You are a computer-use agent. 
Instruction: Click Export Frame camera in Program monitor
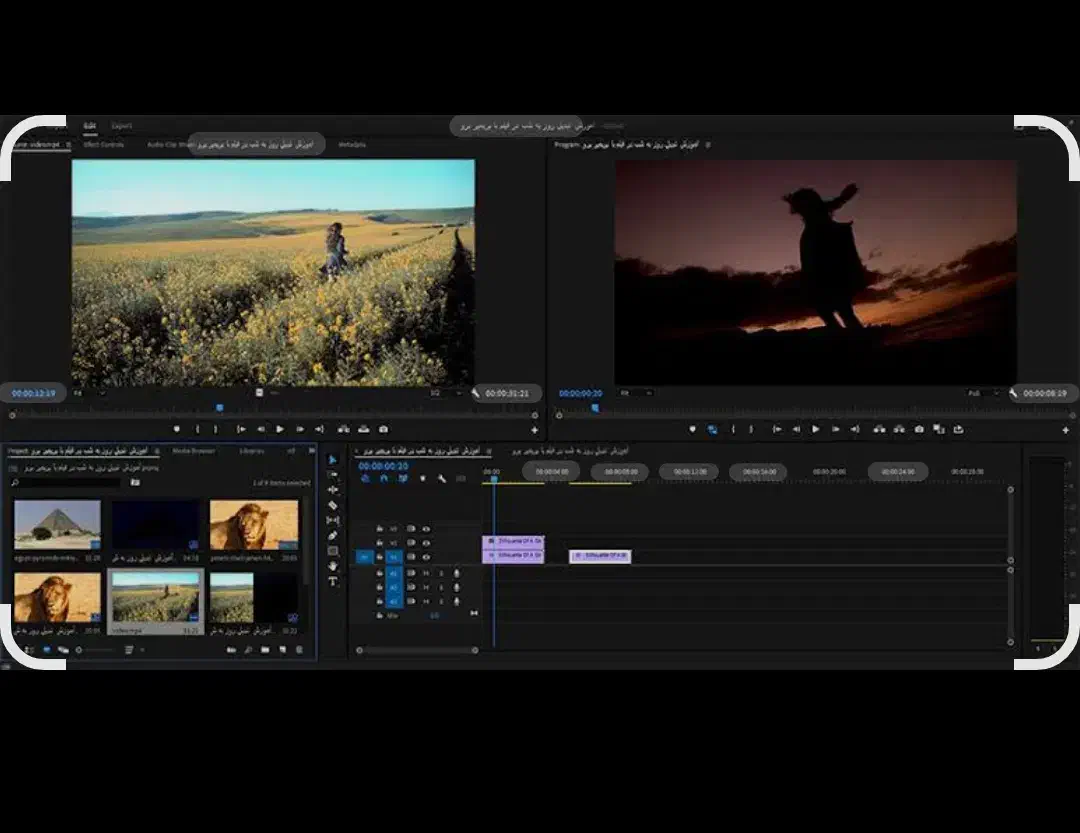click(x=919, y=429)
